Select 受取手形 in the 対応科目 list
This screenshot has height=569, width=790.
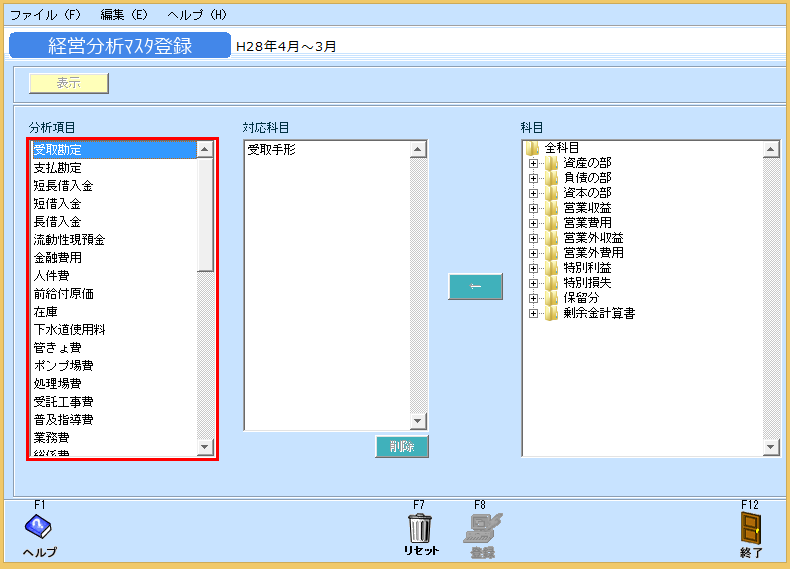(327, 150)
